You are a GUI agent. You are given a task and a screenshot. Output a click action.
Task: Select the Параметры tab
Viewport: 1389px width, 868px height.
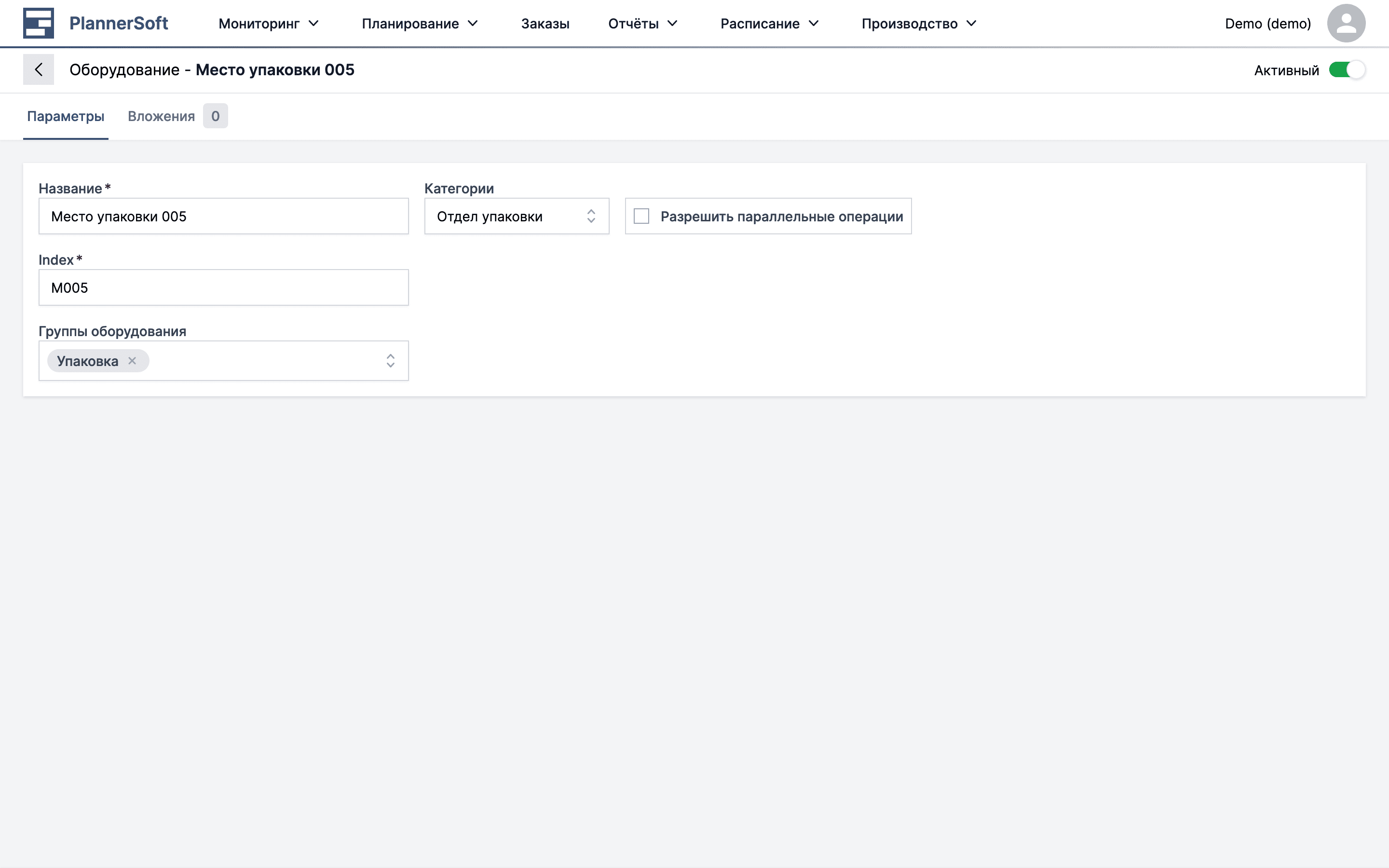[x=66, y=116]
